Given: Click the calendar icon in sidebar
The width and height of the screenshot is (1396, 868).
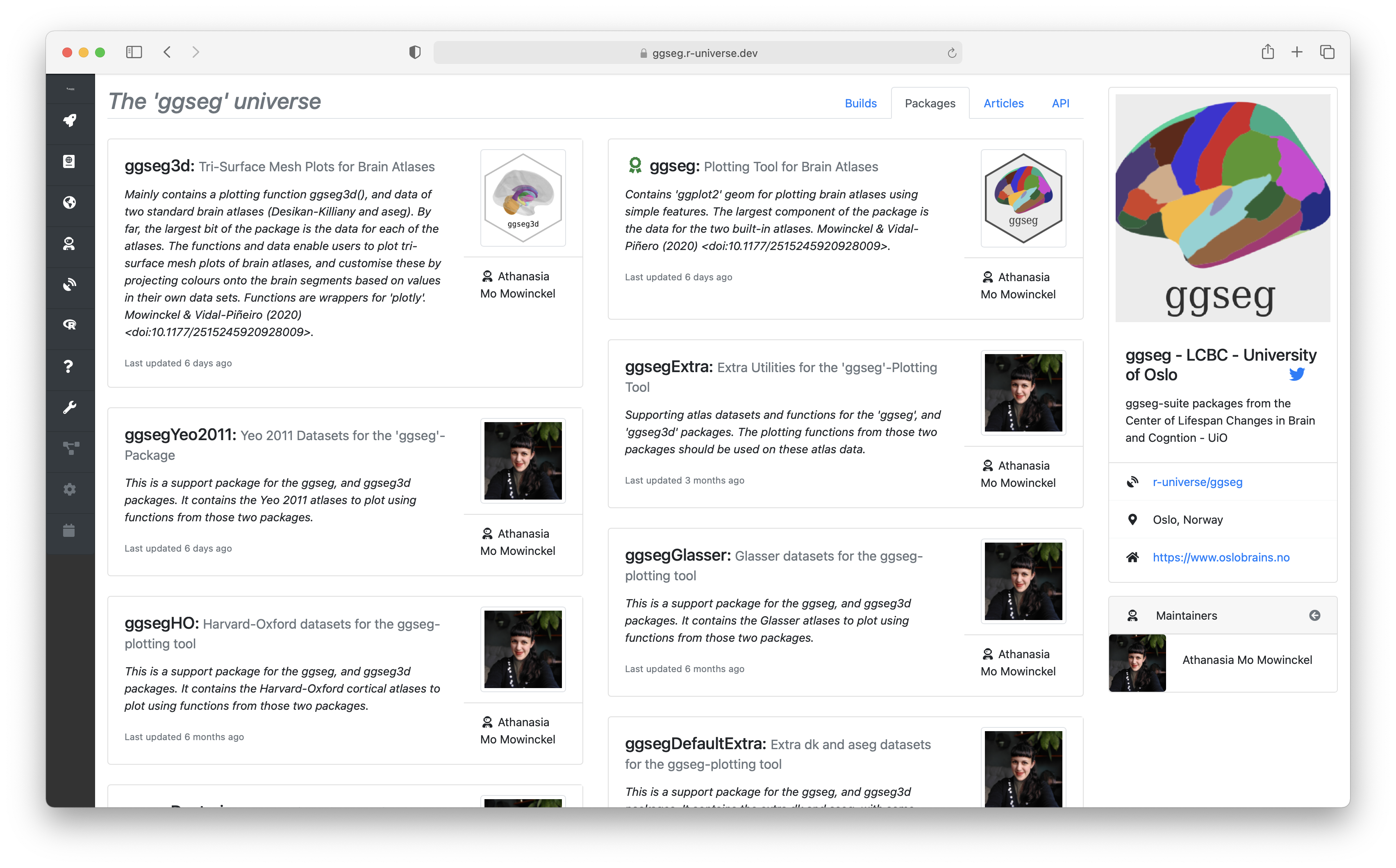Looking at the screenshot, I should [69, 530].
